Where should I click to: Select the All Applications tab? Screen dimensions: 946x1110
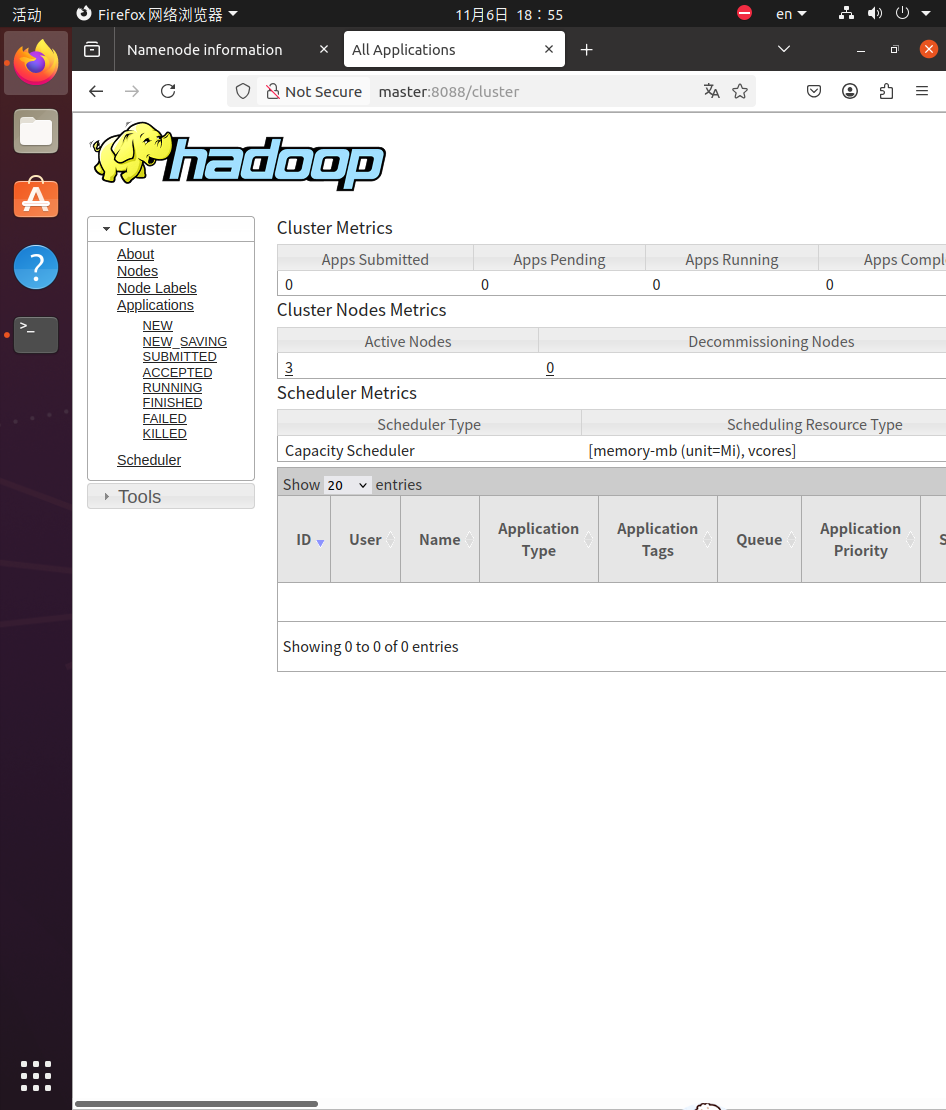click(x=440, y=49)
